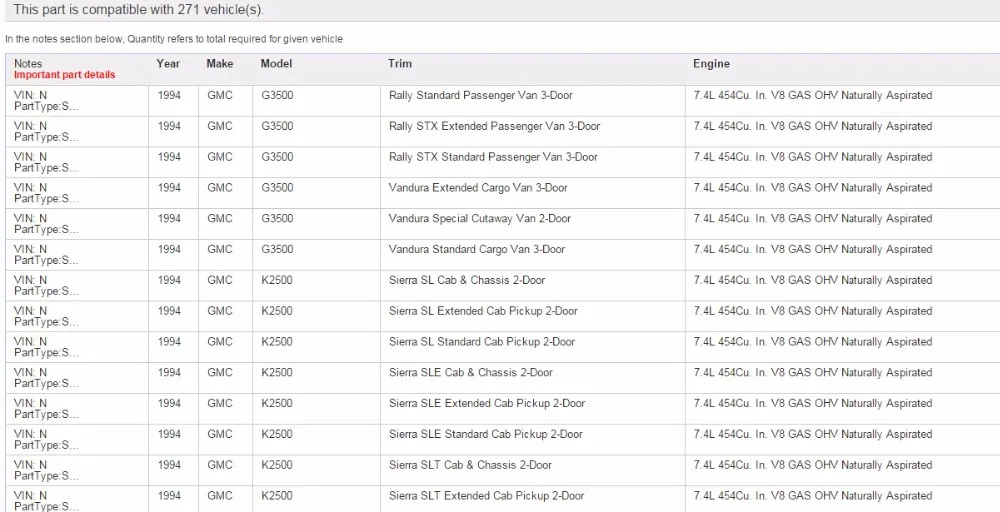1000x512 pixels.
Task: Select 'Sierra SLT Cab & Chassis 2-Door' trim
Action: [470, 465]
